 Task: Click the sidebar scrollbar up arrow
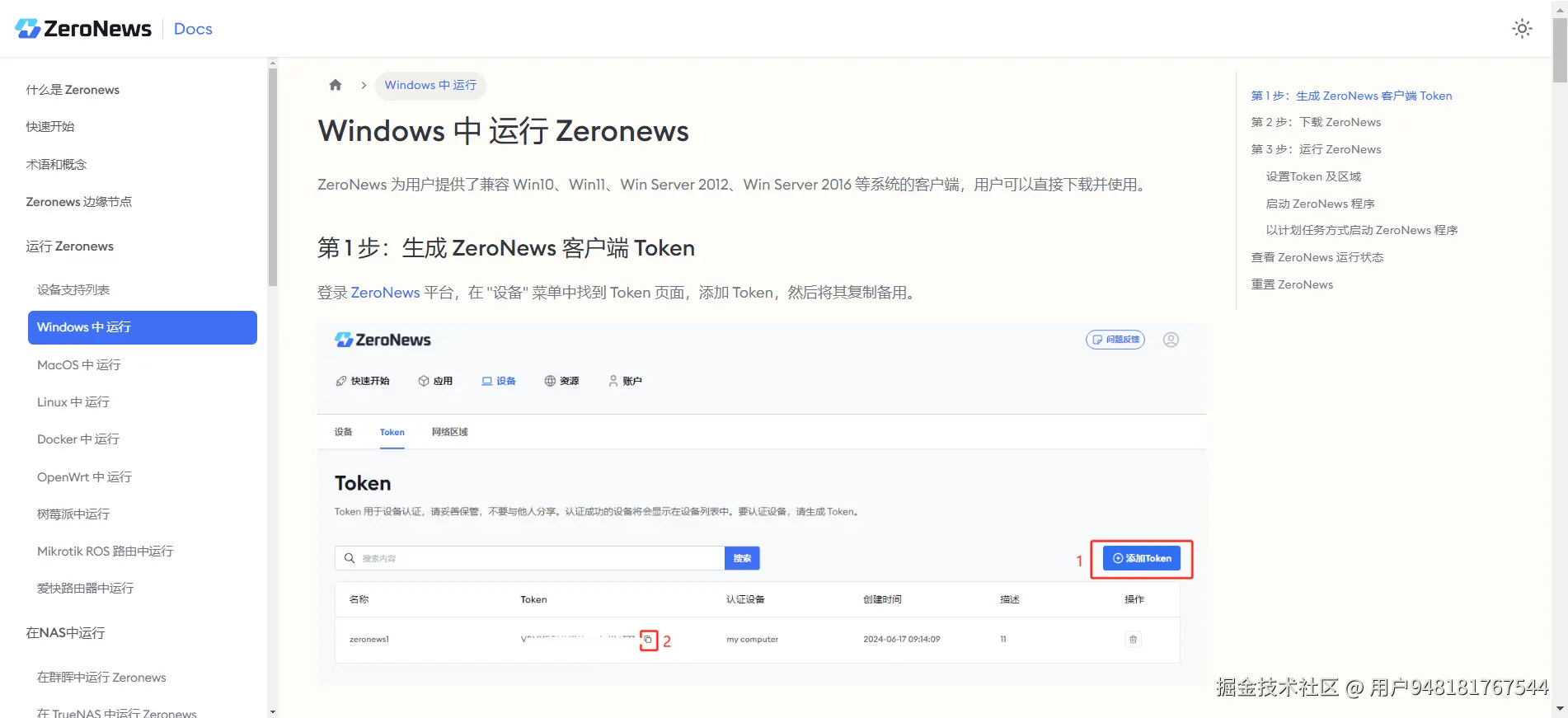(x=273, y=63)
